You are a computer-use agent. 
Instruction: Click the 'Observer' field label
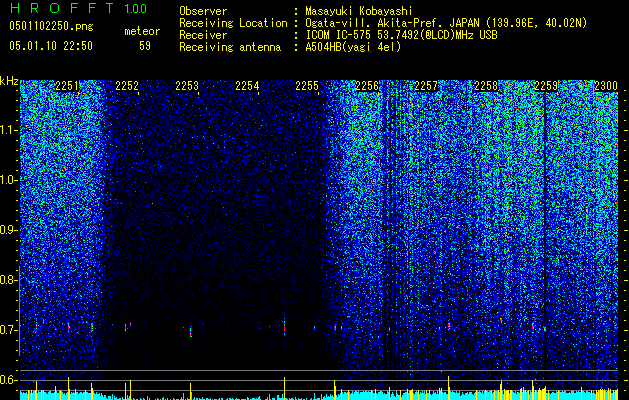[203, 11]
